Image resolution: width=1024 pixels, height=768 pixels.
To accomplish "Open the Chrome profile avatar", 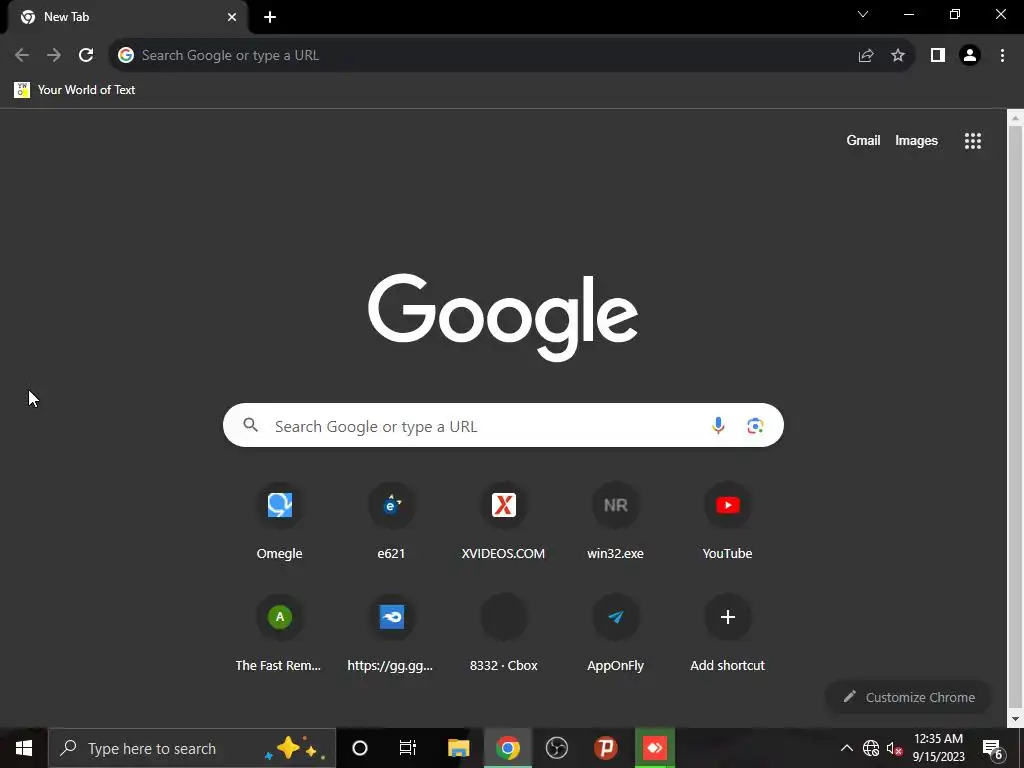I will coord(970,55).
